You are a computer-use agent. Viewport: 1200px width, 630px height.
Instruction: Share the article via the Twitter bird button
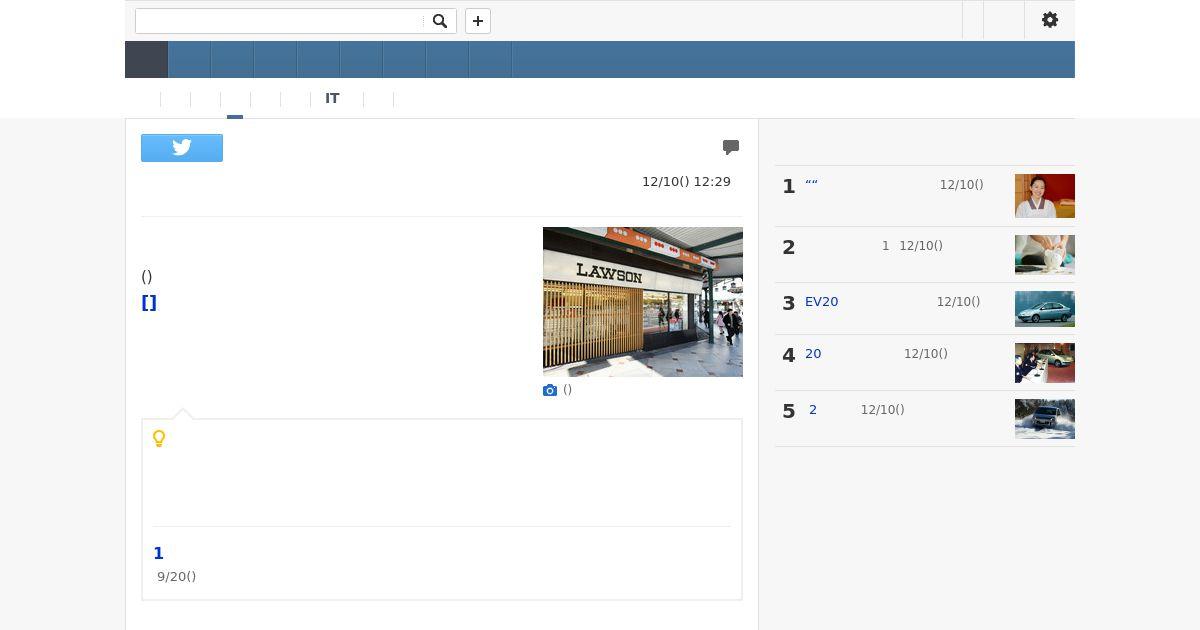point(182,148)
